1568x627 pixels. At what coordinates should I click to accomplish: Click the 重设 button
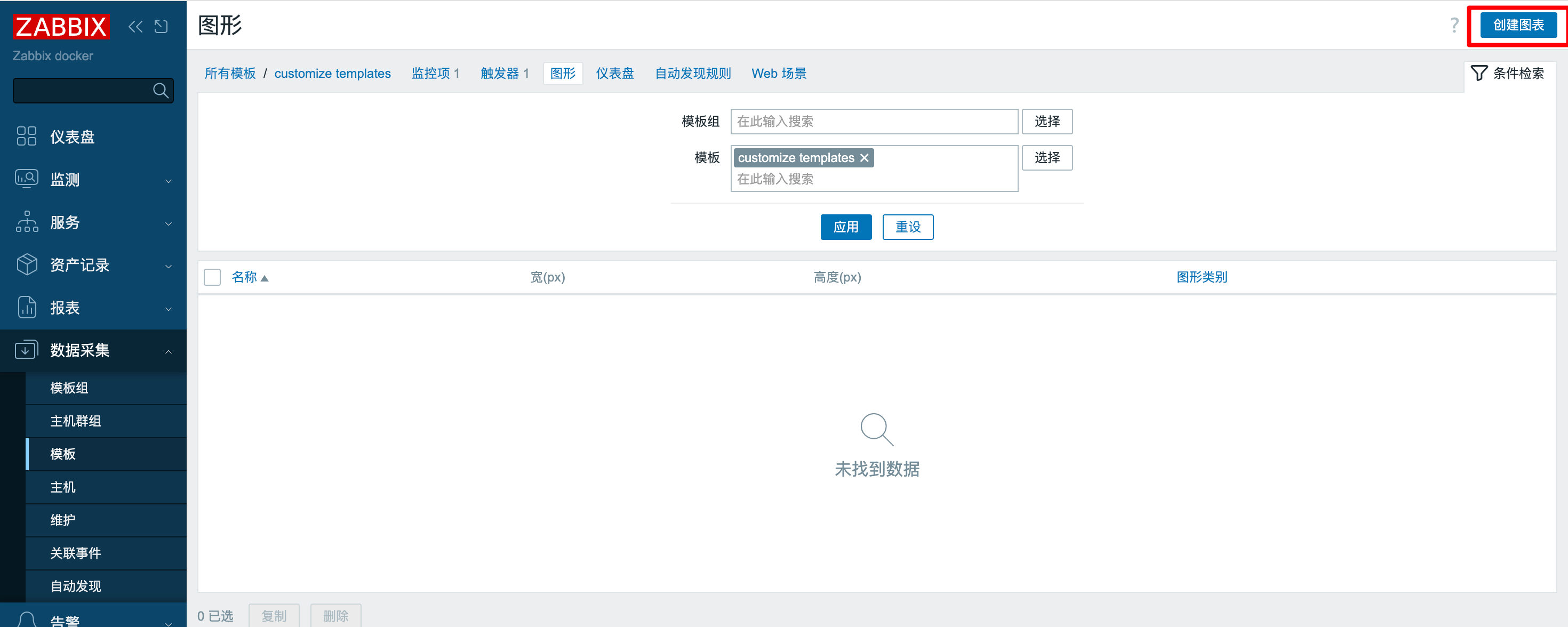[908, 227]
